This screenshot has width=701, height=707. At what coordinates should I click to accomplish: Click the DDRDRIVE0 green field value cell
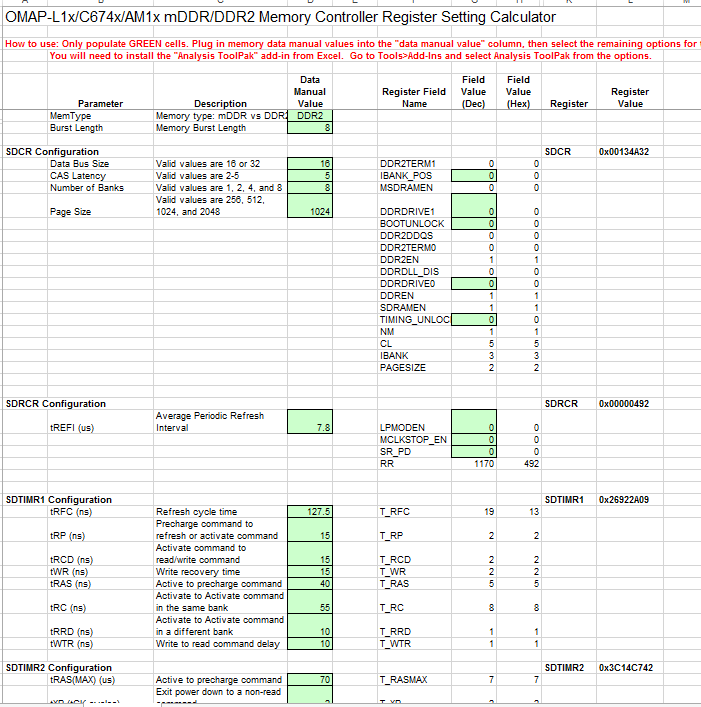(474, 284)
